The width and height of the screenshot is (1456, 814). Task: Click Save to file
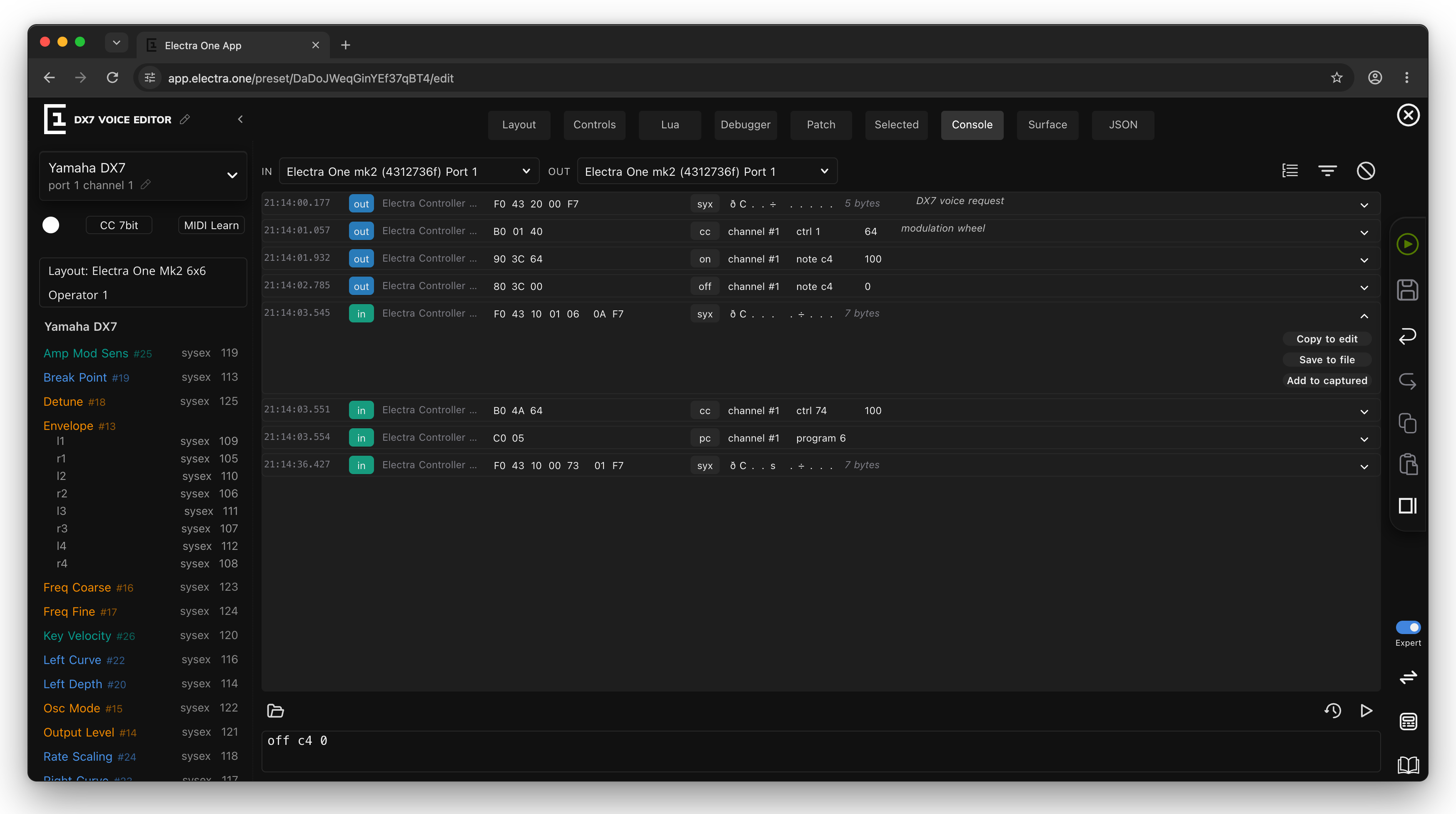click(x=1326, y=360)
